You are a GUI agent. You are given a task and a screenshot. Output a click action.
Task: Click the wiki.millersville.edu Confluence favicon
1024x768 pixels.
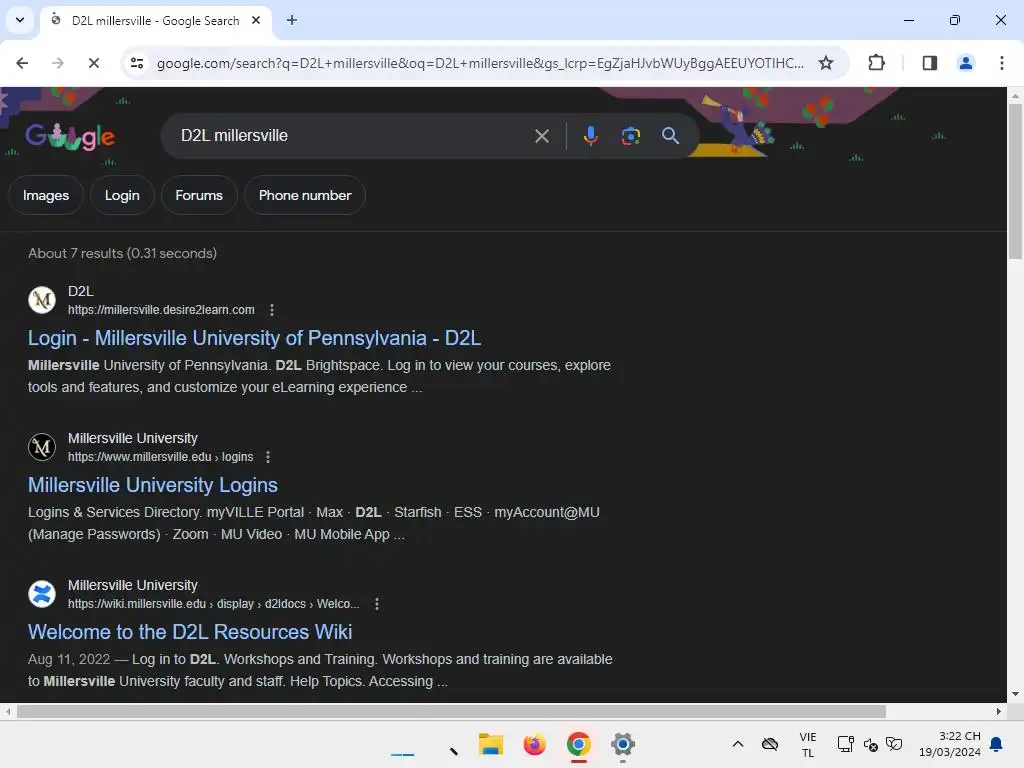pyautogui.click(x=42, y=594)
